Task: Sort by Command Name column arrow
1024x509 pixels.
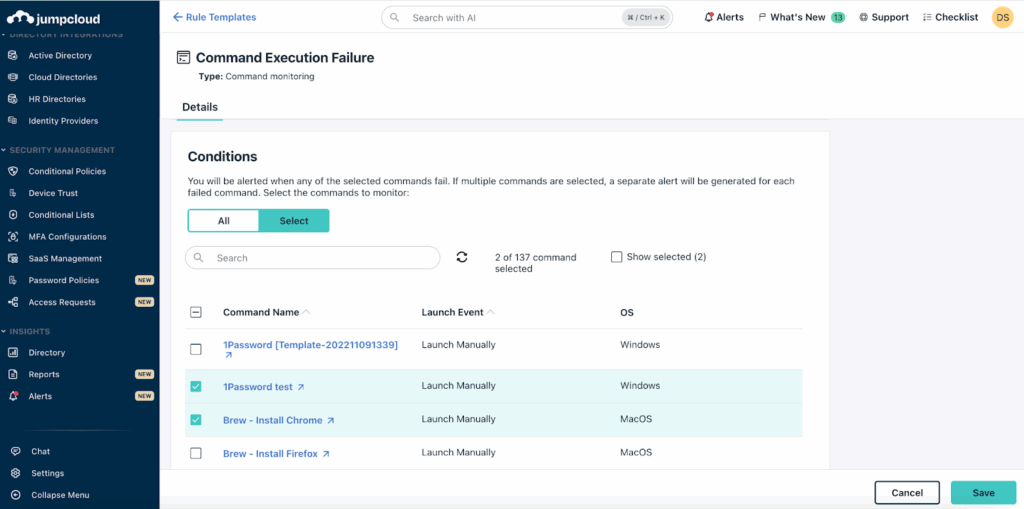Action: click(306, 312)
